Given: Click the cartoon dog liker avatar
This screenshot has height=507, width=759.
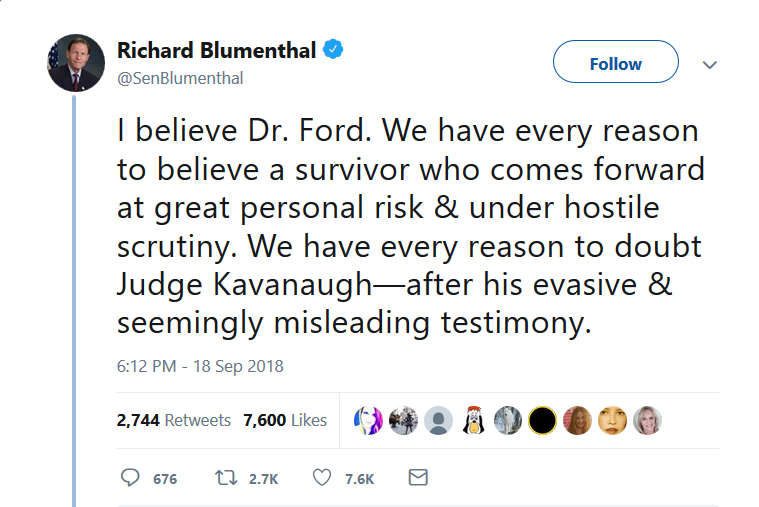Looking at the screenshot, I should point(473,421).
